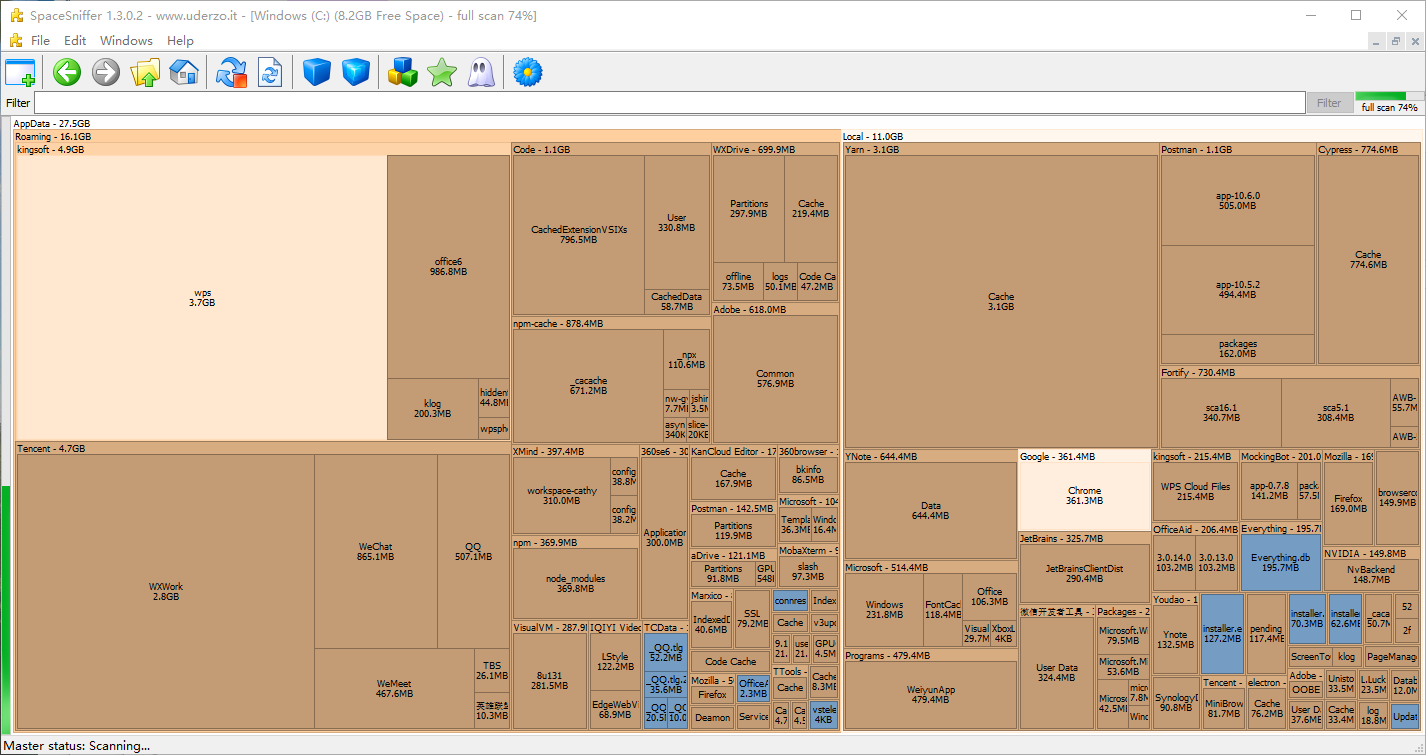
Task: Click the Filter button
Action: 1329,103
